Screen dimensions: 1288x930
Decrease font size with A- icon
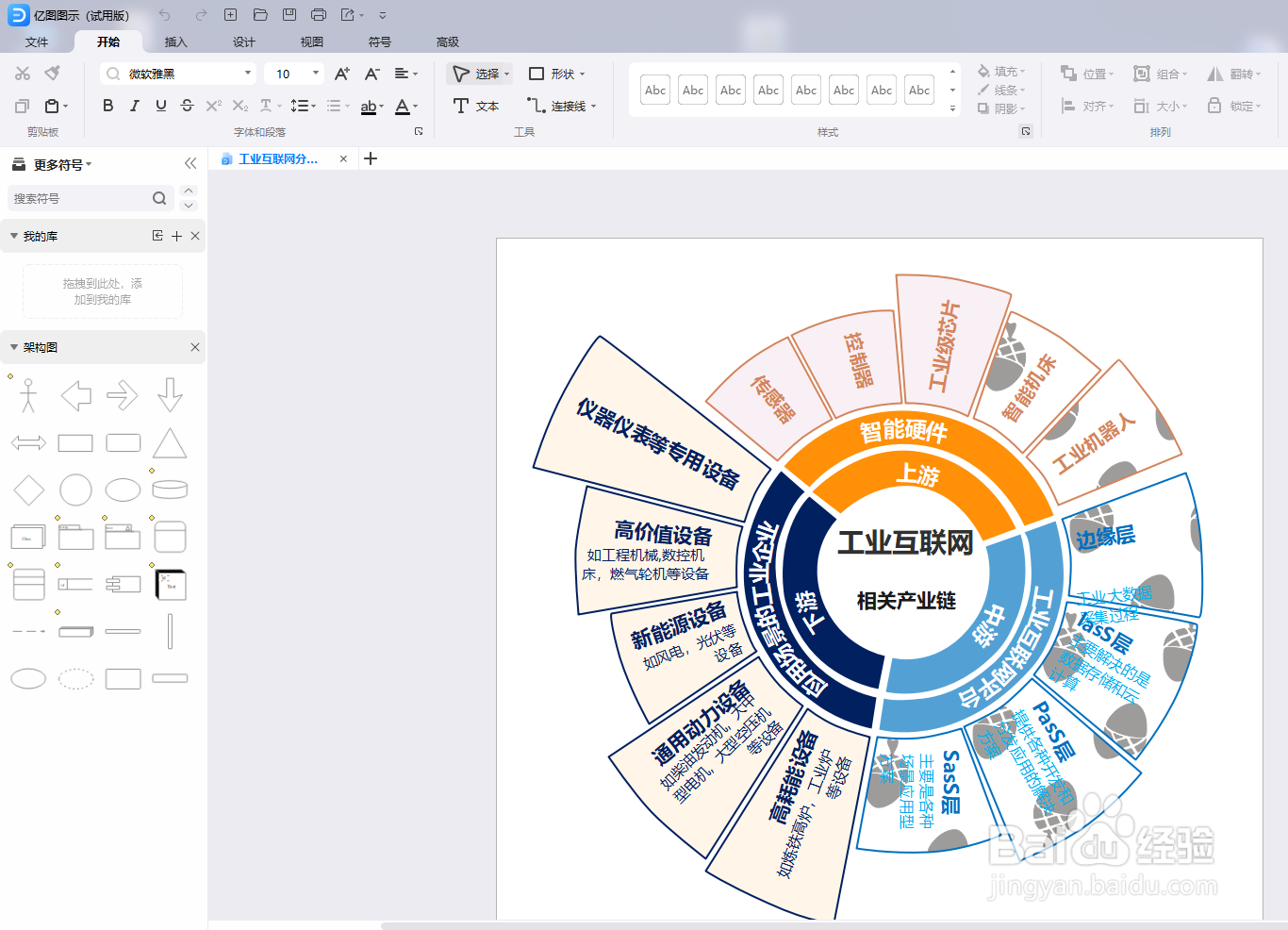click(x=372, y=74)
